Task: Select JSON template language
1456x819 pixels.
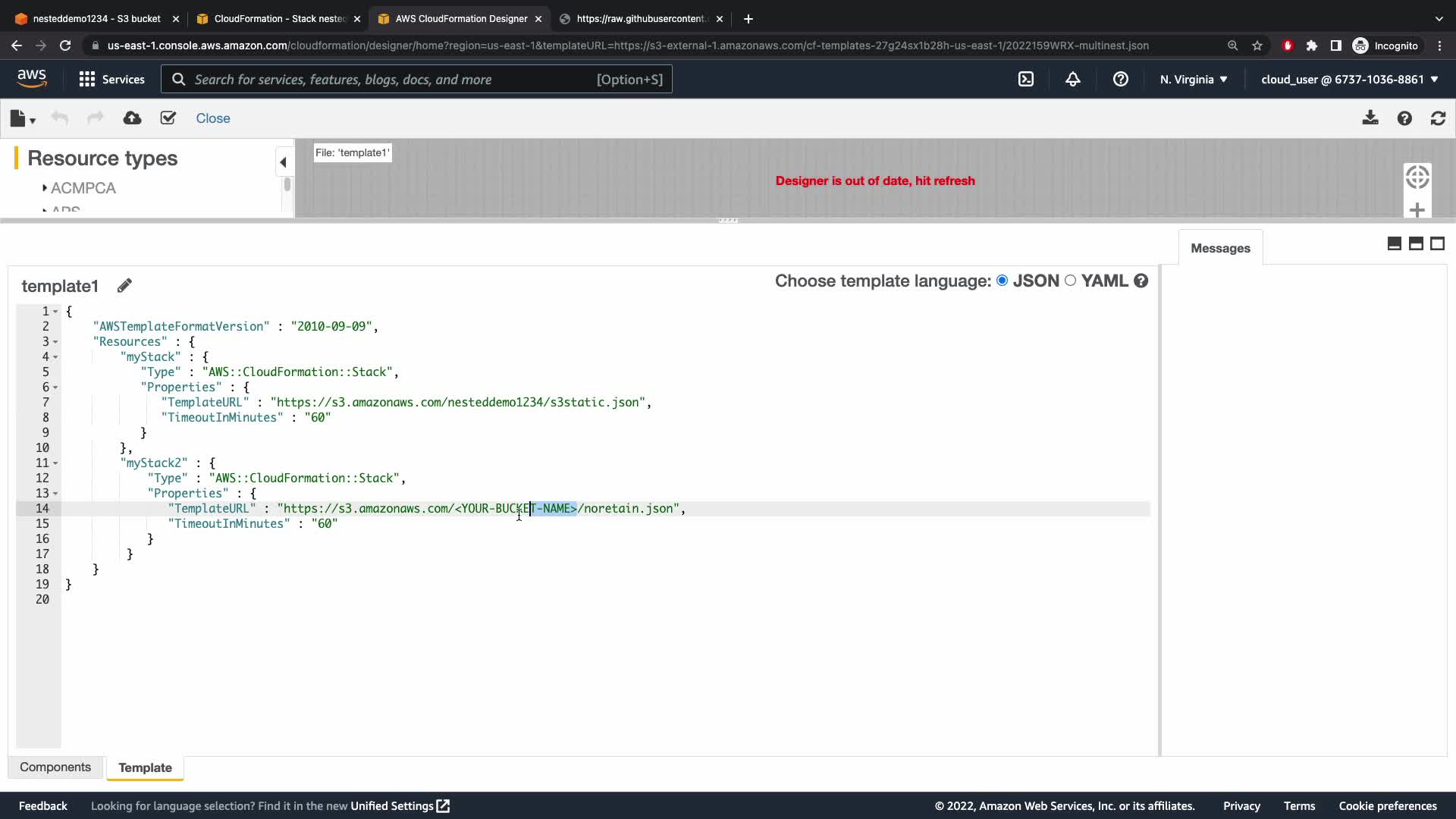Action: coord(1003,281)
